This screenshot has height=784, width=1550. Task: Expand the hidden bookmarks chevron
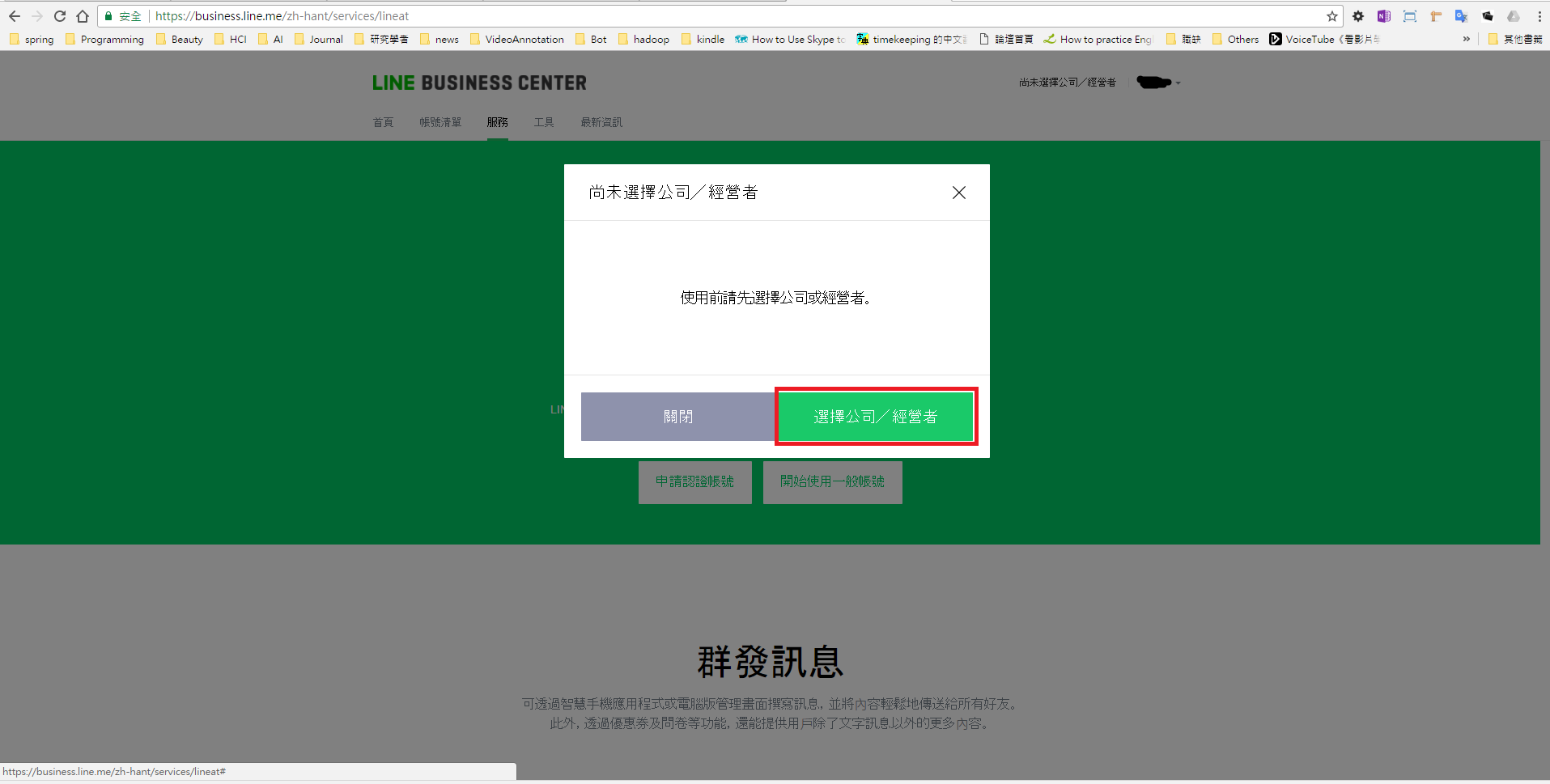1466,39
